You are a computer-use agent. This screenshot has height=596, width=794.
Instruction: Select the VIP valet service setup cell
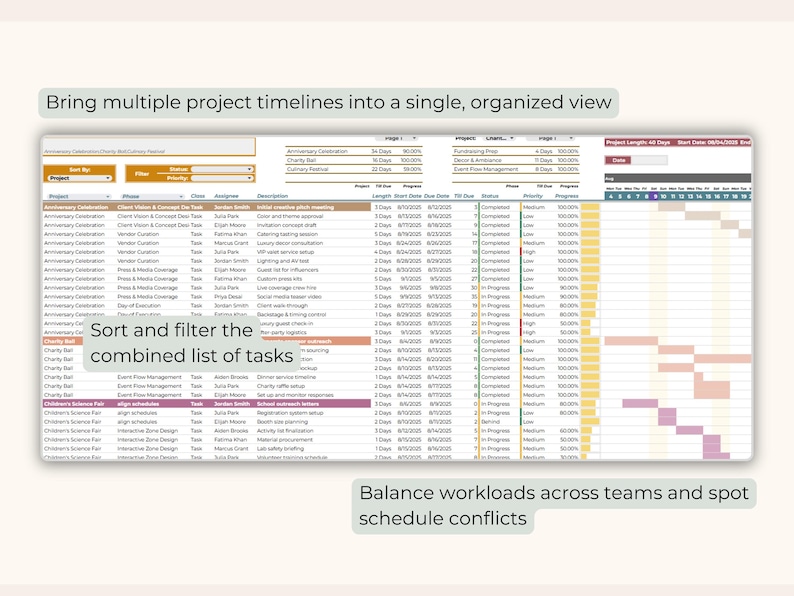tap(285, 252)
